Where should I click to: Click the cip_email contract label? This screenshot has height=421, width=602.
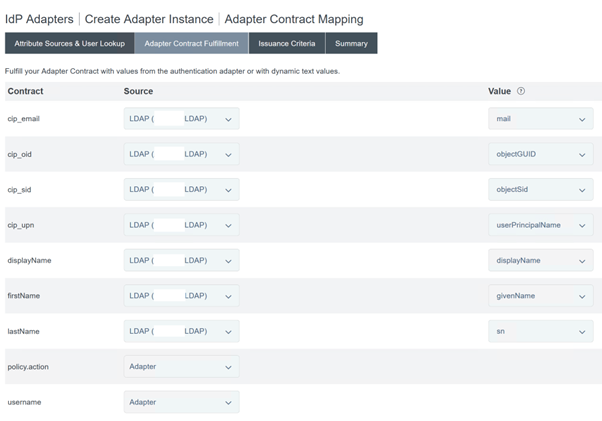tap(23, 119)
